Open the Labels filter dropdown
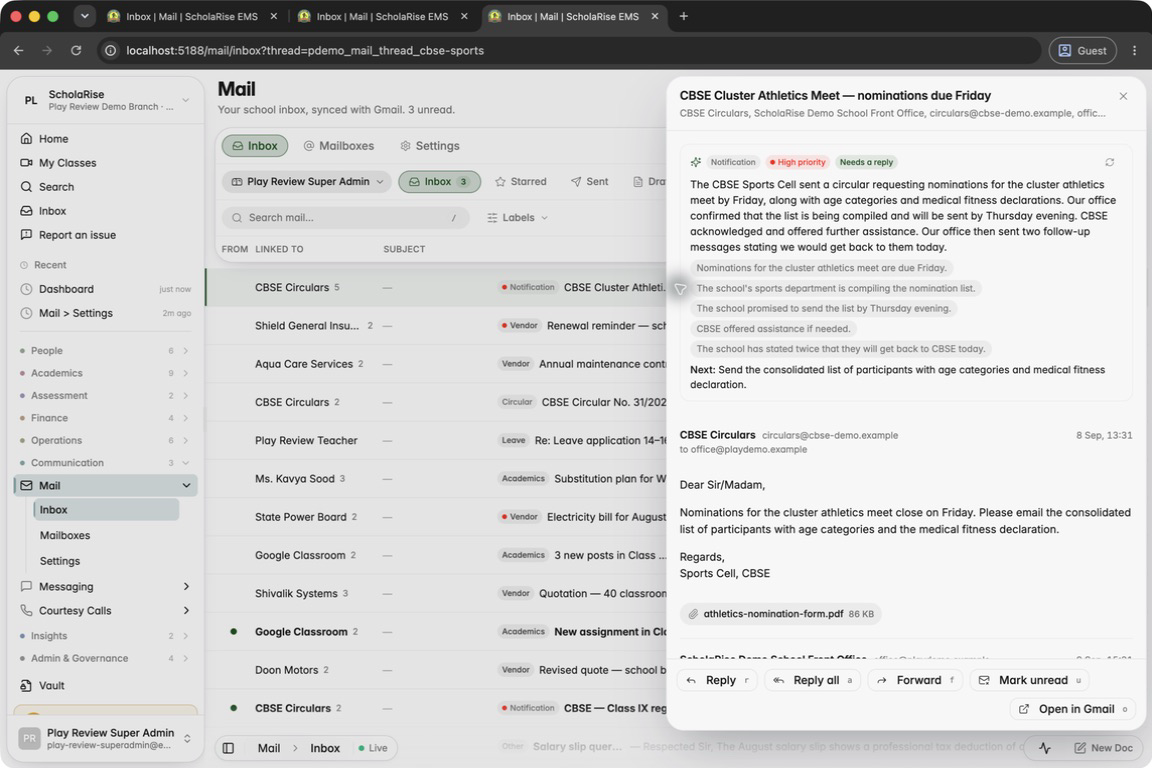 click(x=517, y=218)
